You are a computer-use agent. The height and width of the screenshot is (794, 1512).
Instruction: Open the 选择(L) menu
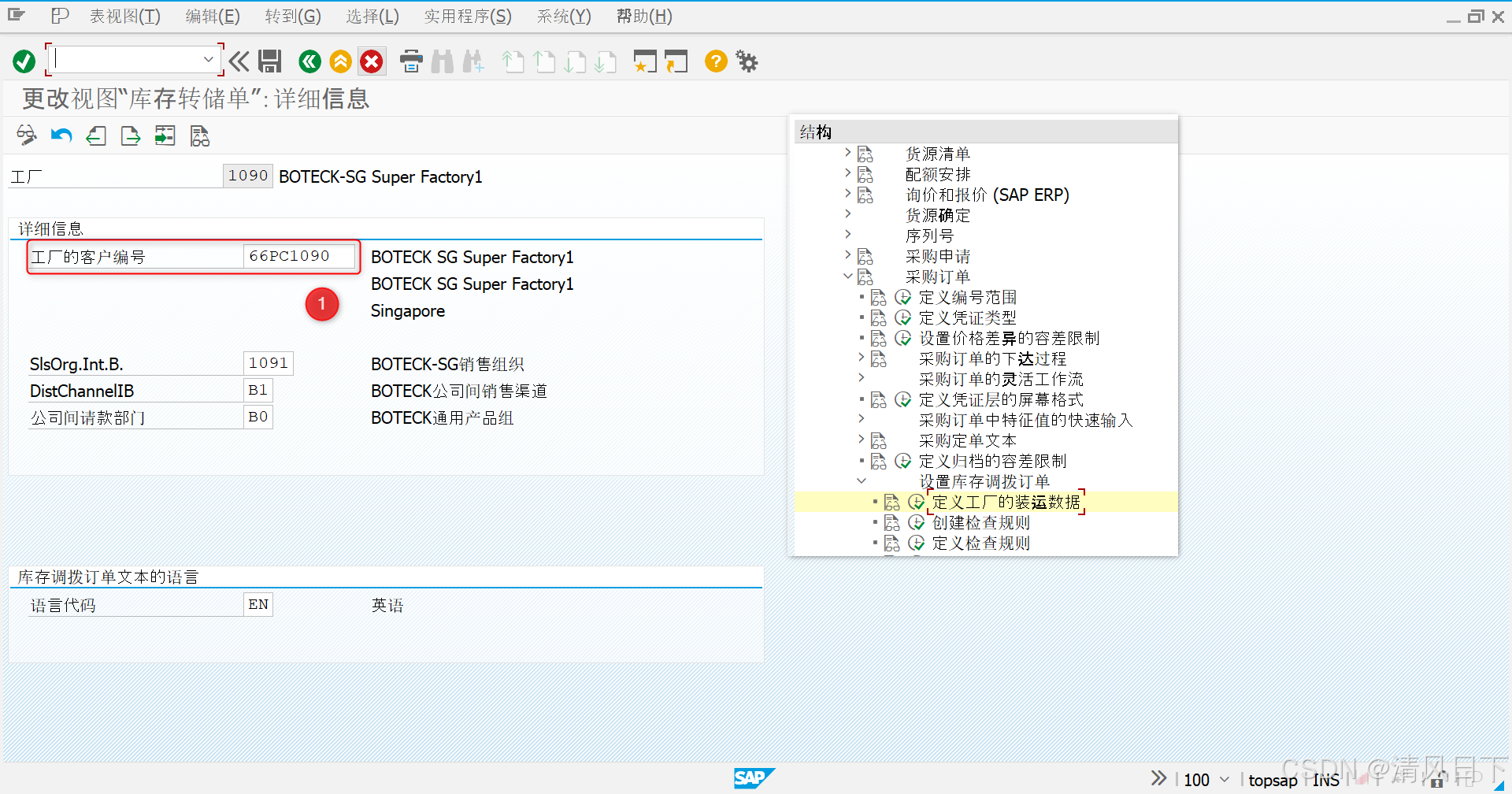372,16
